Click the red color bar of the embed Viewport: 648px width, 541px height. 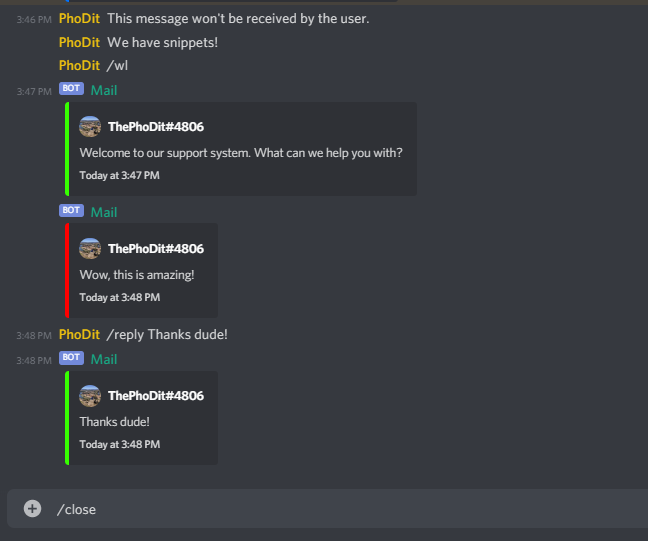pyautogui.click(x=67, y=270)
